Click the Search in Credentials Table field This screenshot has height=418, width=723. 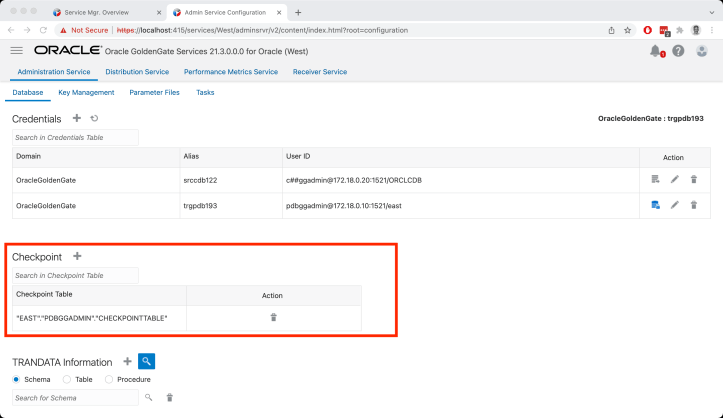point(75,137)
